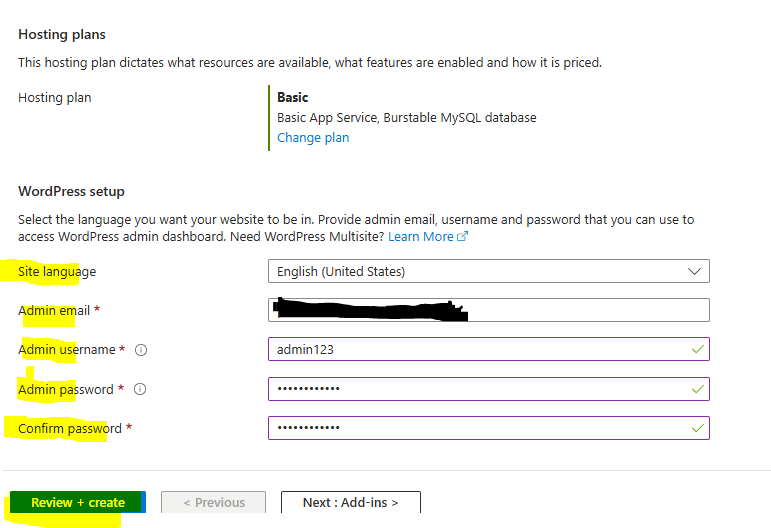Click the Admin email label

[x=54, y=311]
